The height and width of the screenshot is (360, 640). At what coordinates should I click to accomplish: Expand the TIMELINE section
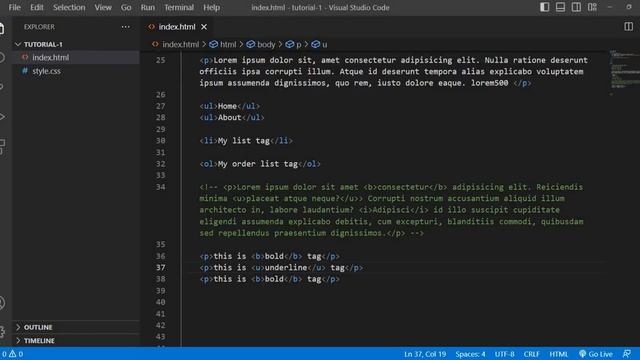pos(39,340)
